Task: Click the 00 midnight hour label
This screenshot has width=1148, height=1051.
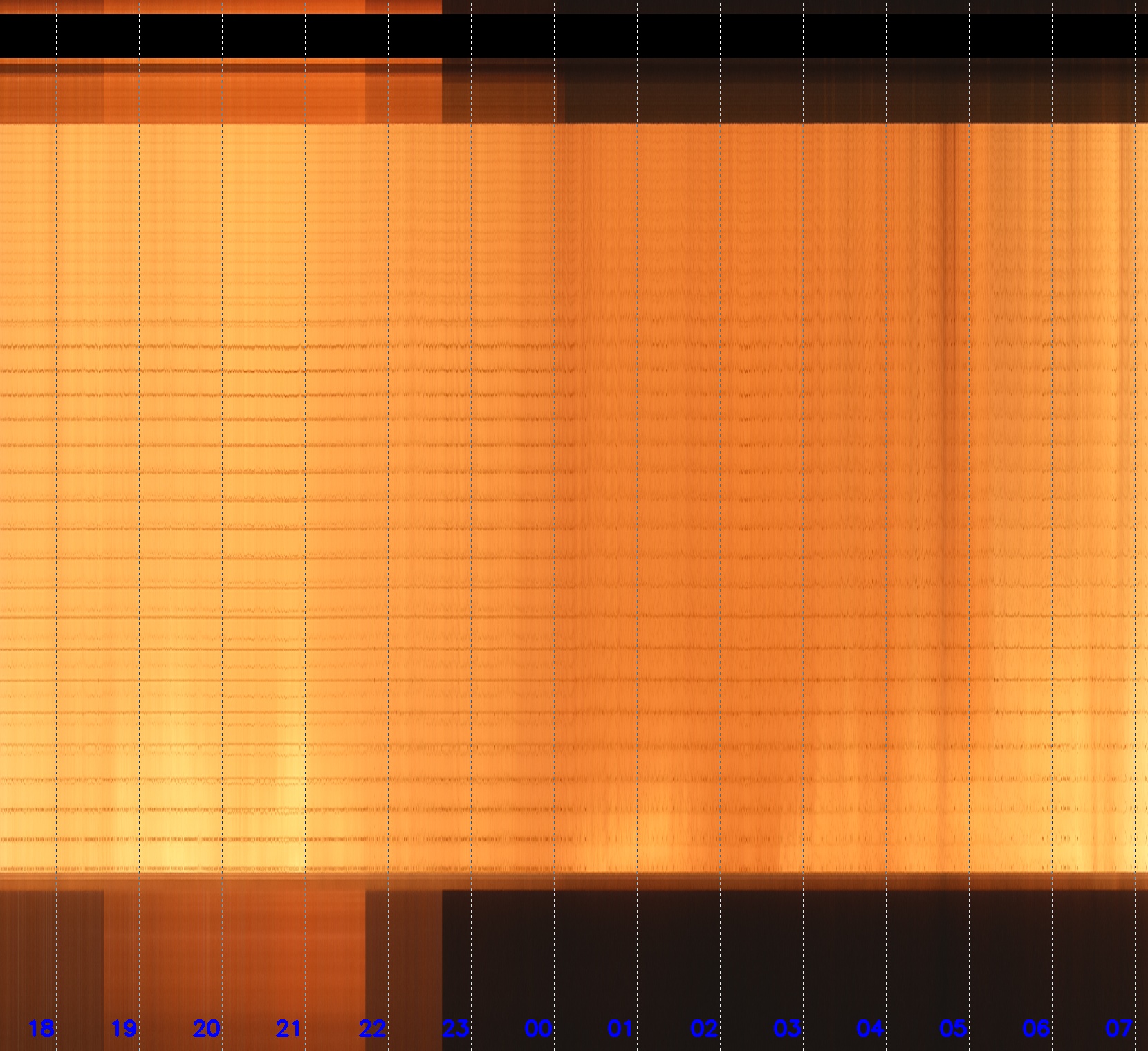Action: tap(538, 1029)
